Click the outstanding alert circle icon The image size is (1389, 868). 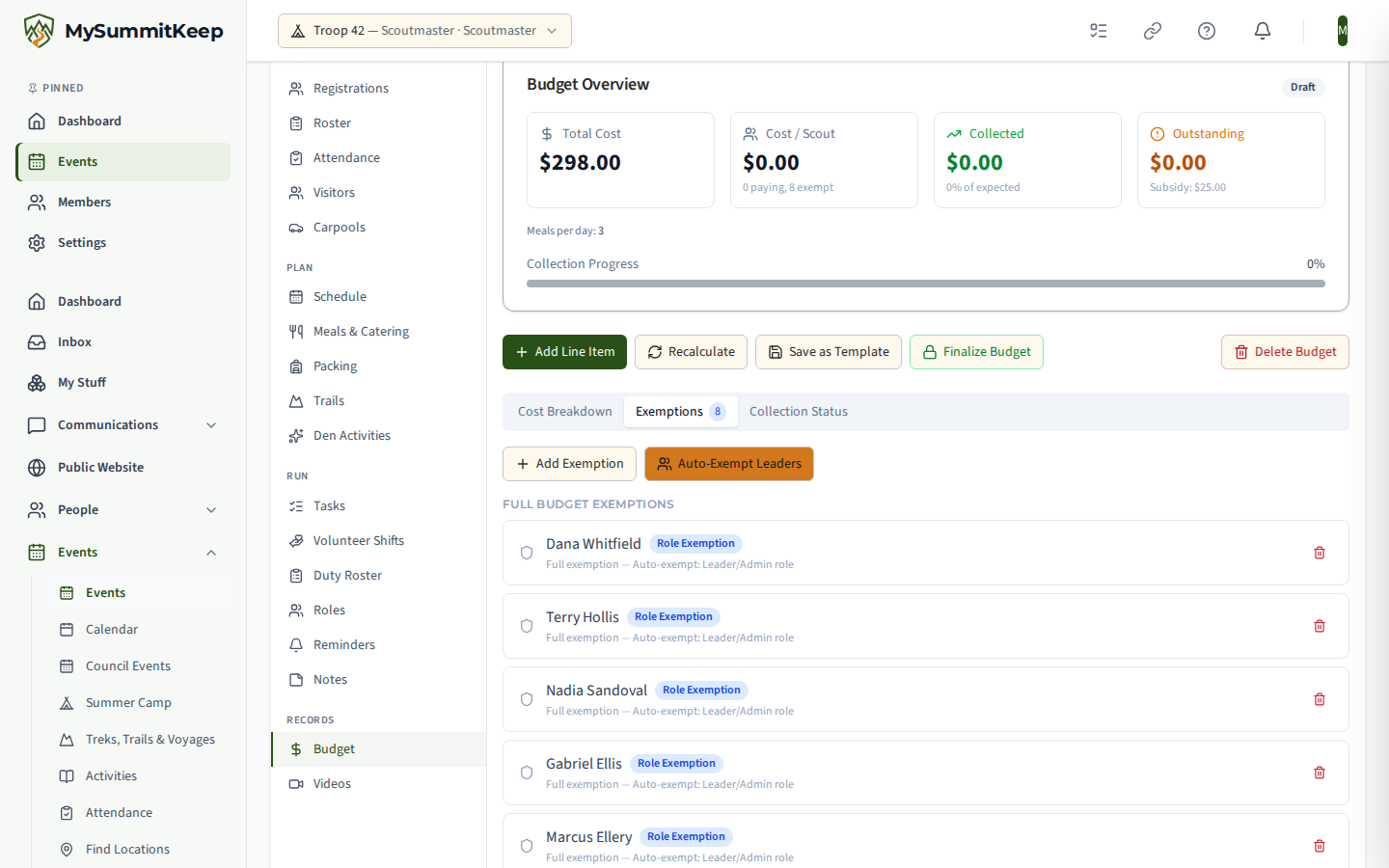coord(1157,134)
